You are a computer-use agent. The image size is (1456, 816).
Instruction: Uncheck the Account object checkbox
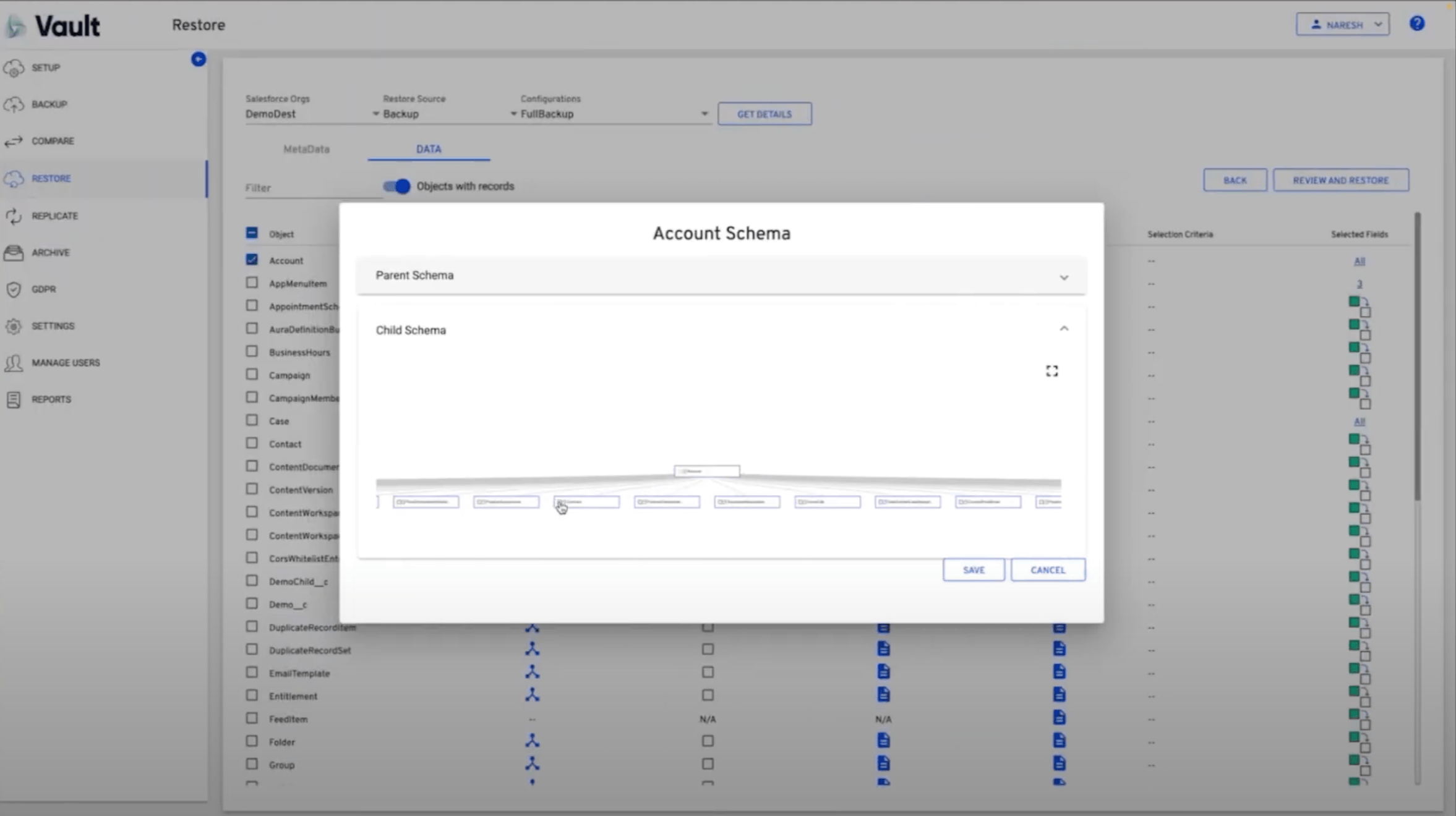tap(252, 259)
